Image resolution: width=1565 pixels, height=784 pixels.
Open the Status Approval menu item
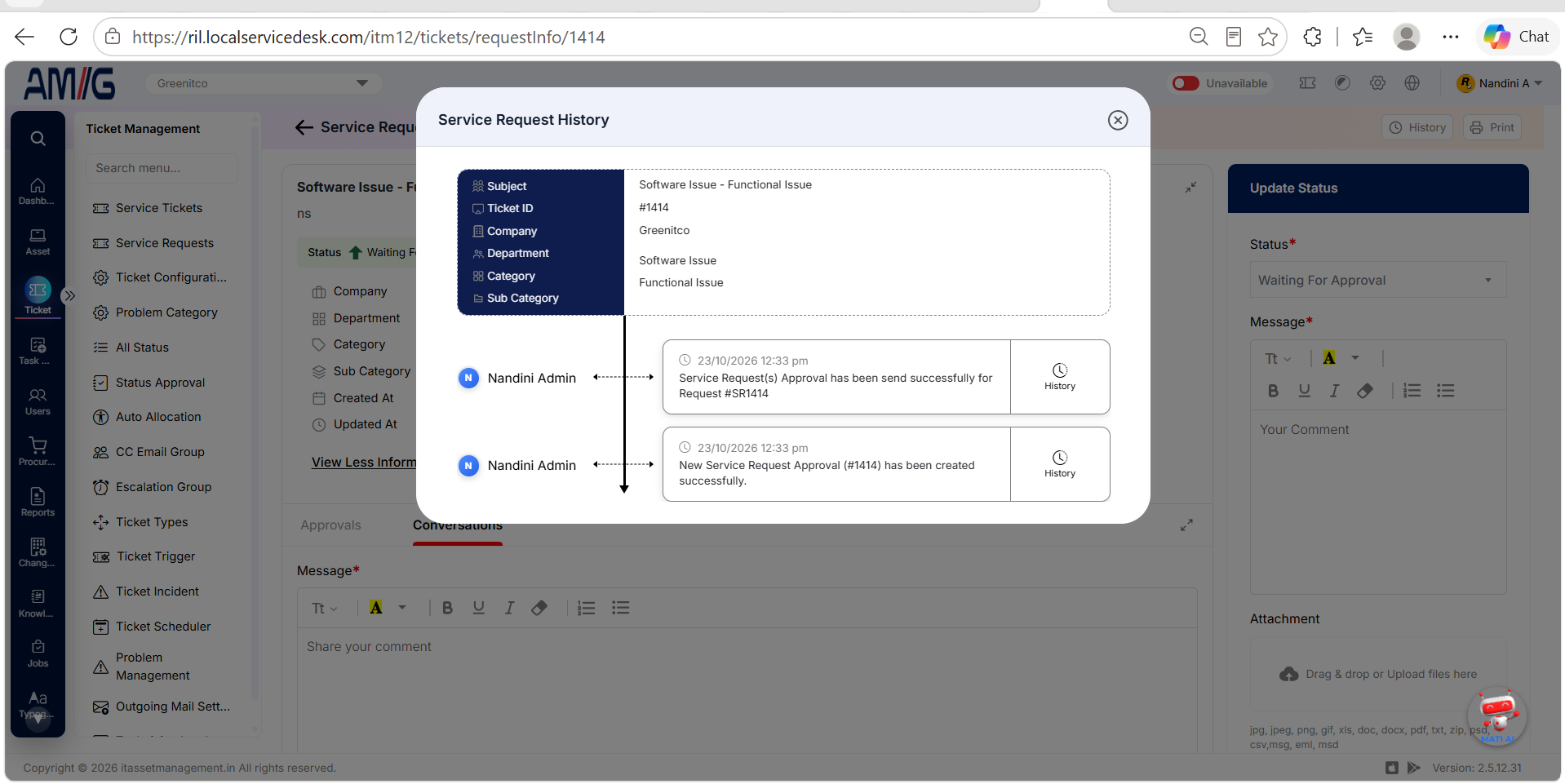pyautogui.click(x=160, y=383)
